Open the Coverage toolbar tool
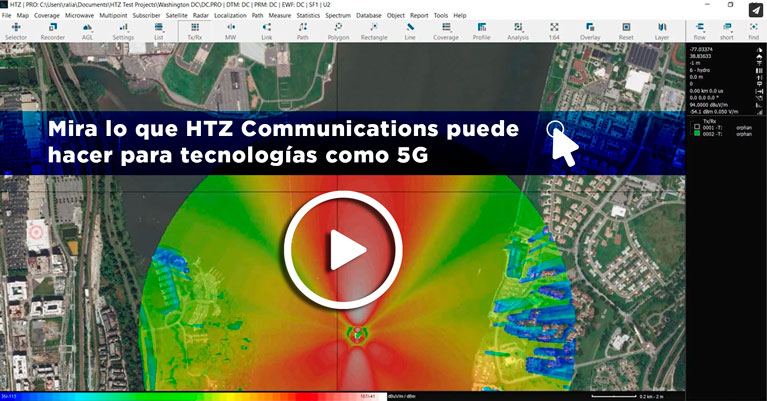Image resolution: width=767 pixels, height=401 pixels. point(445,31)
